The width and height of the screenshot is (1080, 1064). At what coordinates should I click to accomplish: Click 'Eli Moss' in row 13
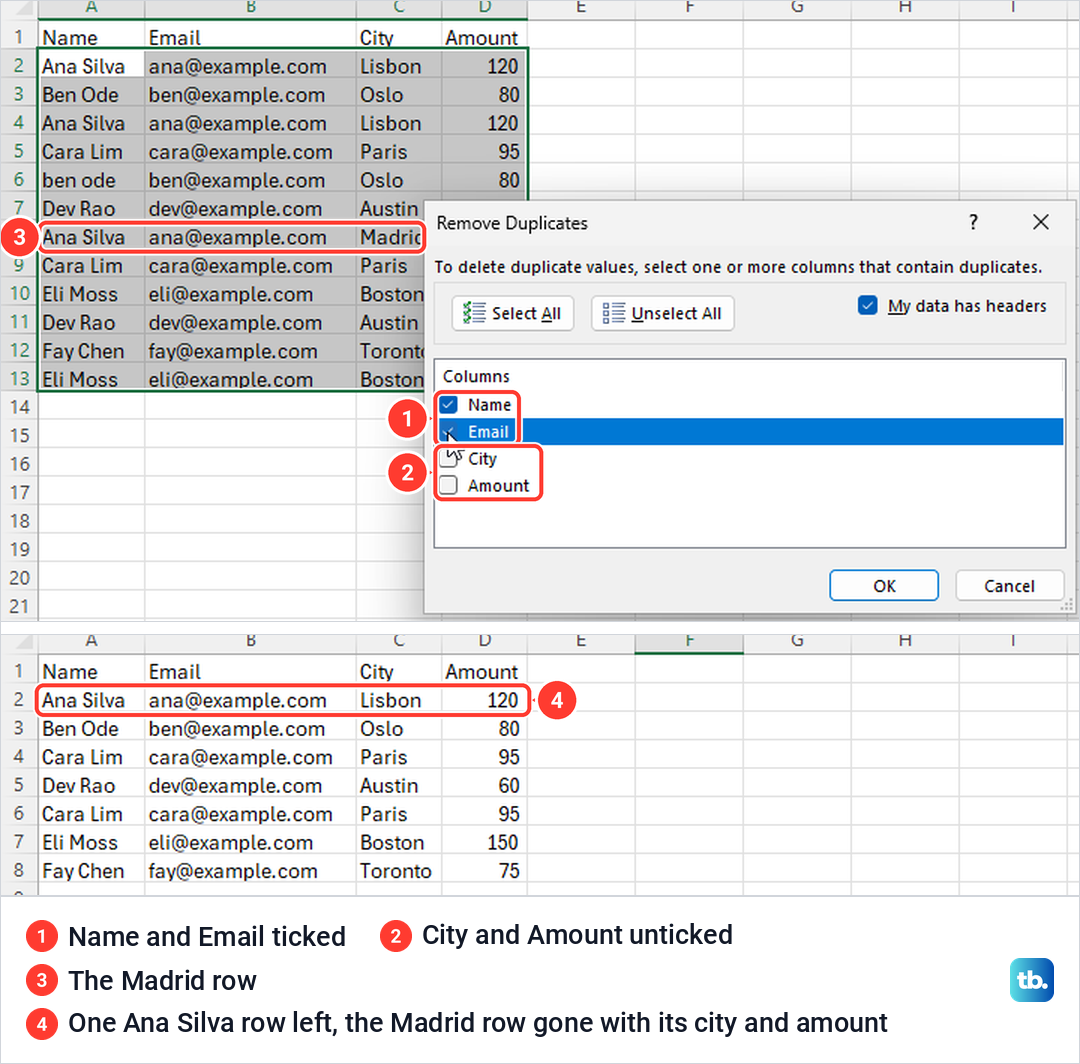point(91,379)
